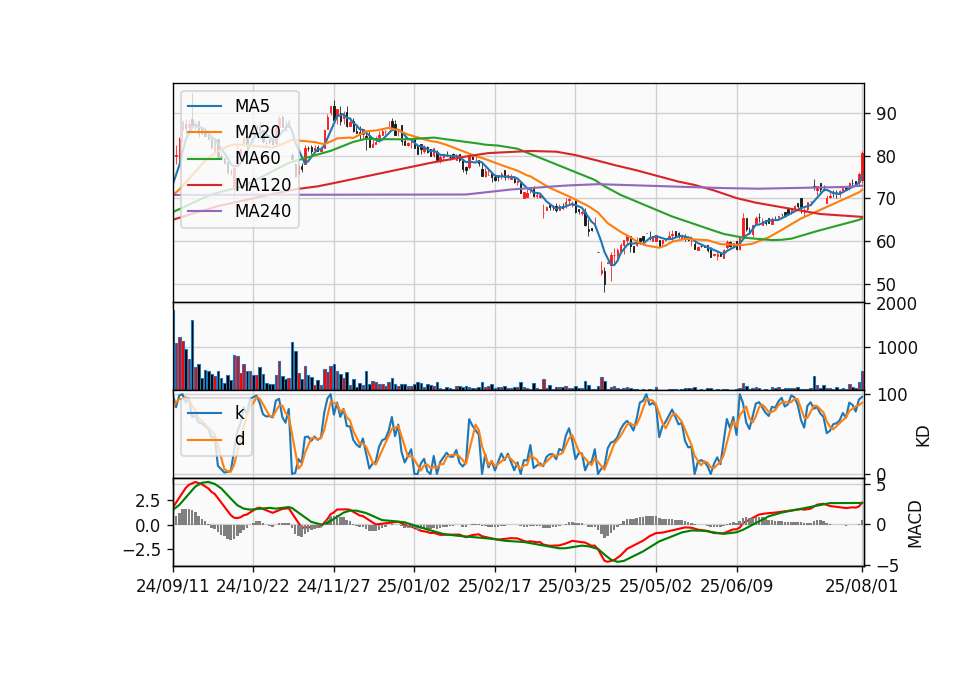This screenshot has height=690, width=960.
Task: Click the volume axis value 2000
Action: 897,304
